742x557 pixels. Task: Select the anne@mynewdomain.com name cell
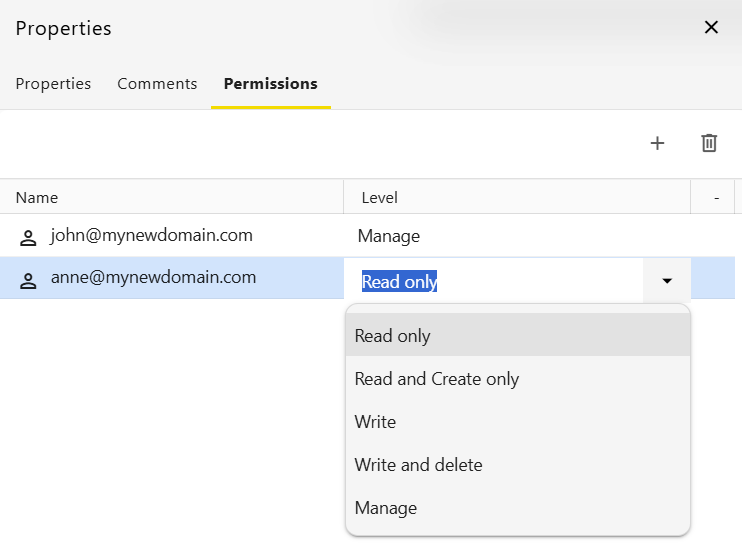tap(172, 278)
